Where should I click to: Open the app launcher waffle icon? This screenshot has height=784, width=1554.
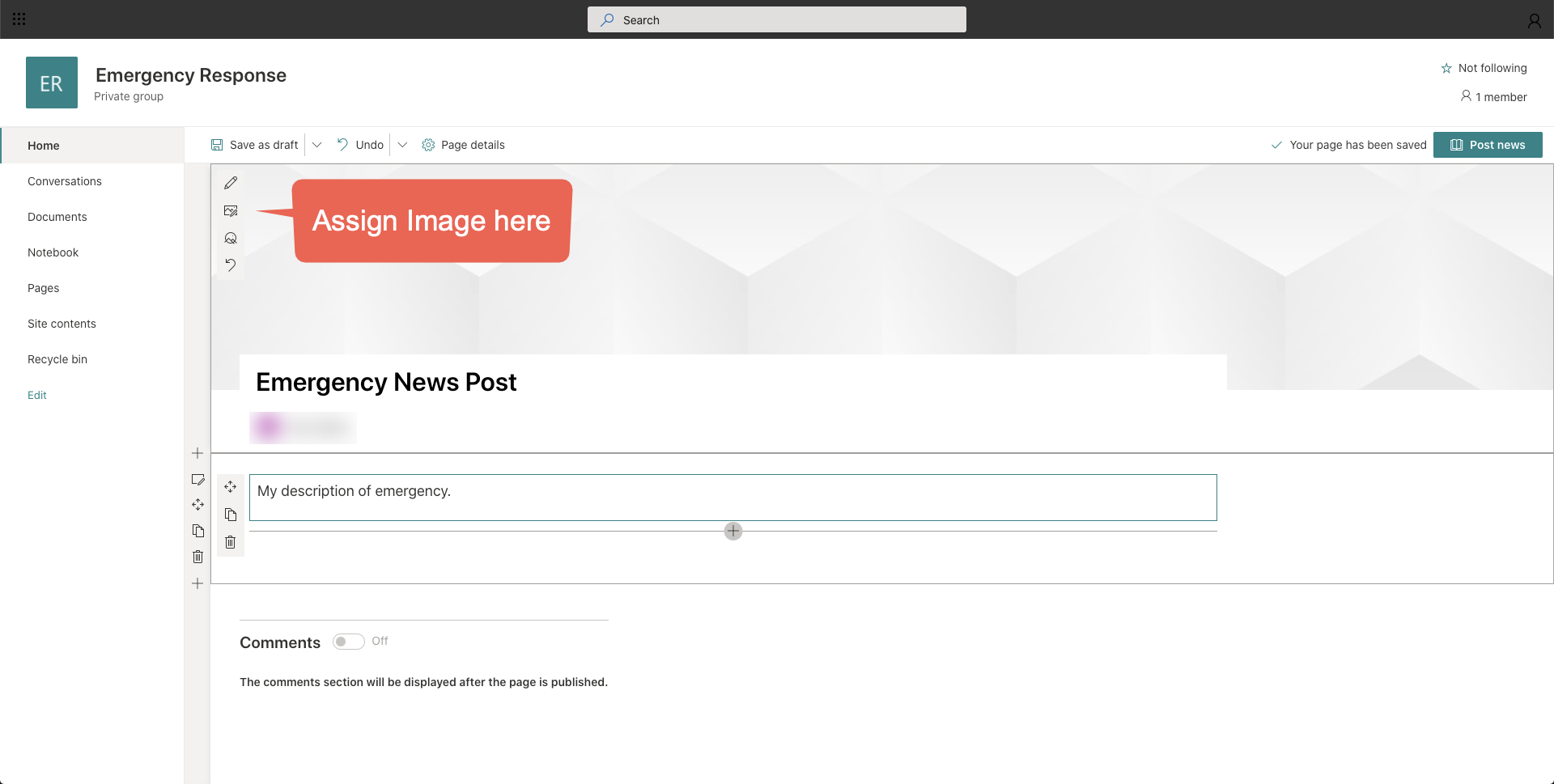click(x=19, y=19)
